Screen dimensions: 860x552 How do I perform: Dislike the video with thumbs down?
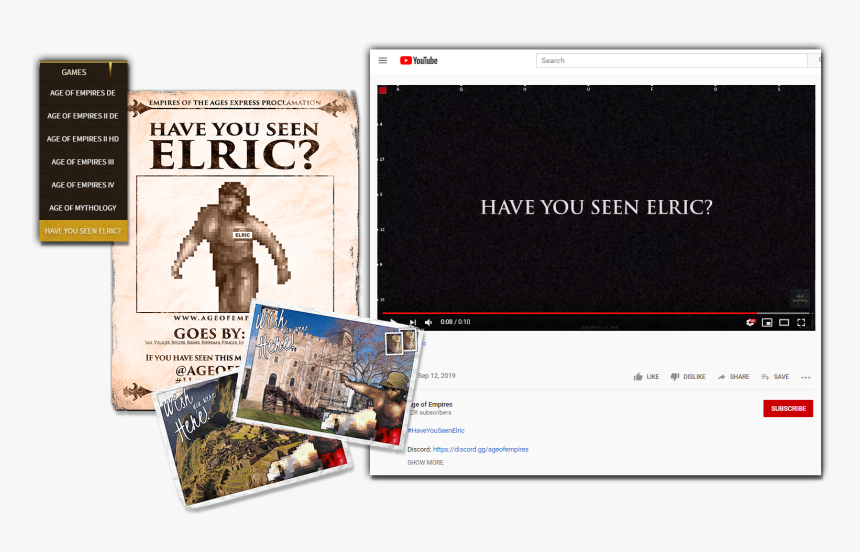(688, 377)
